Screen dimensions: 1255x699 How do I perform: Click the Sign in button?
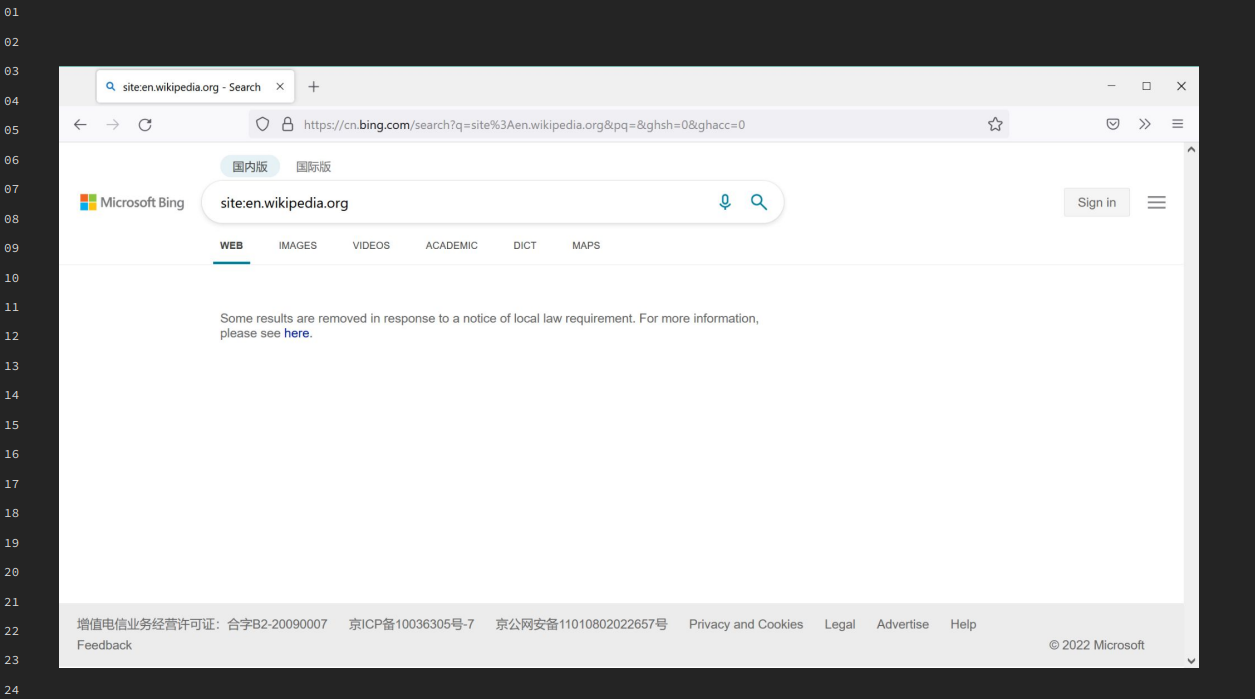1096,203
